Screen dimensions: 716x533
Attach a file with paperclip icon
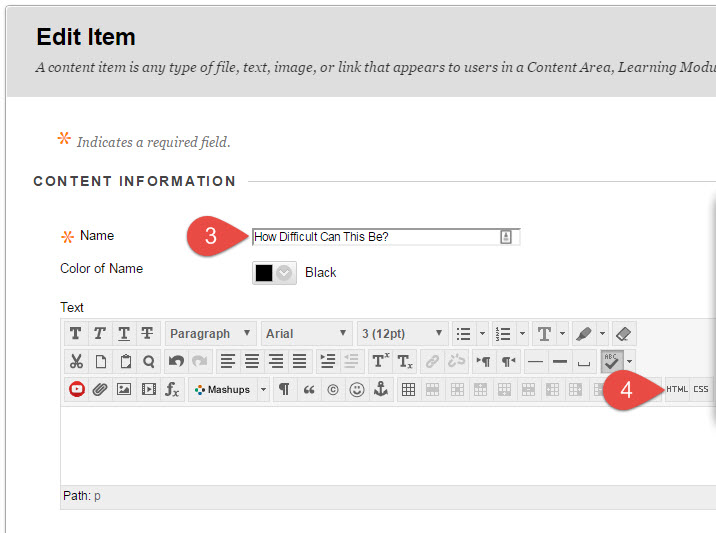point(100,390)
